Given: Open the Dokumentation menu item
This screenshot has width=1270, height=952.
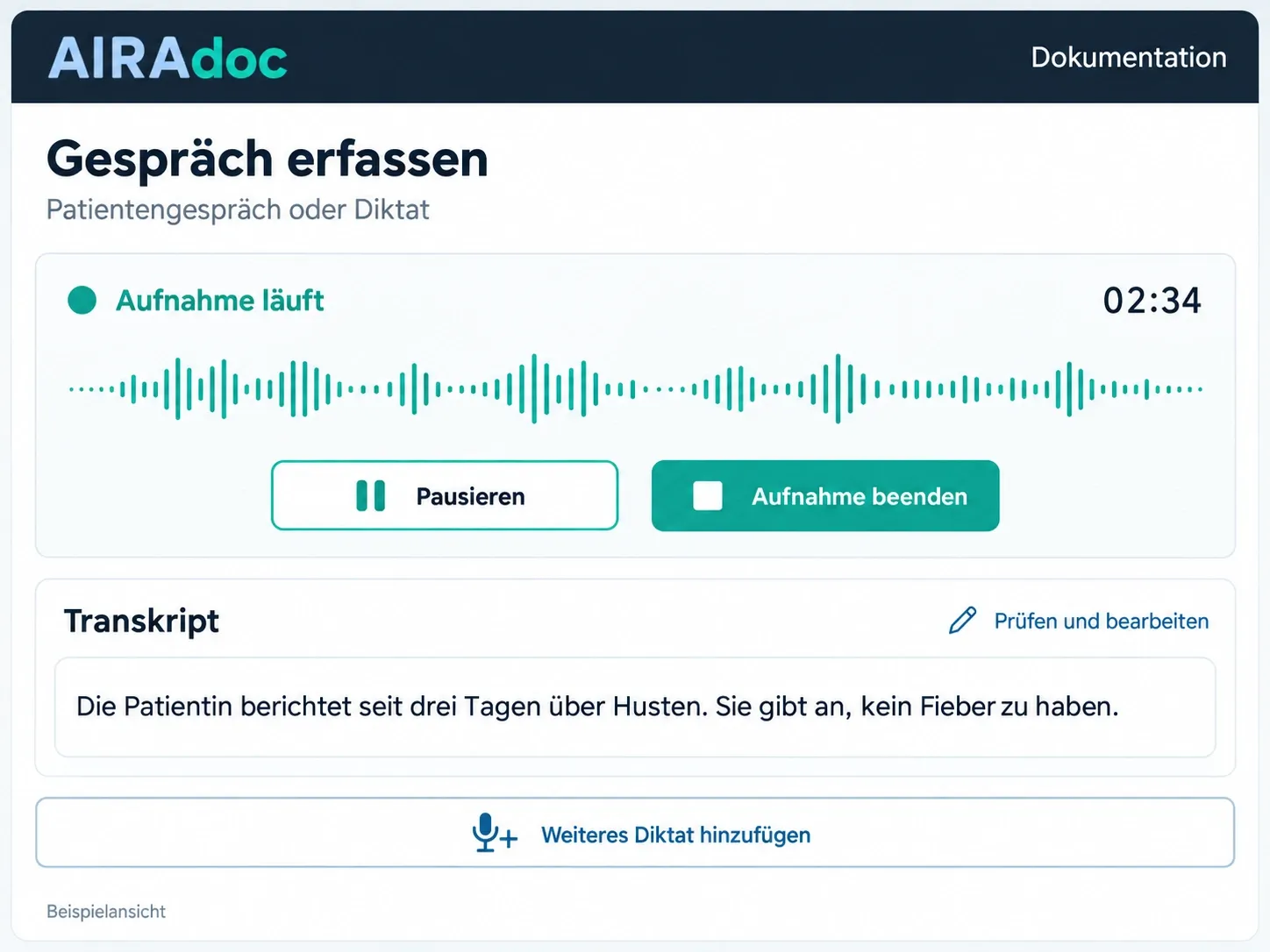Looking at the screenshot, I should 1128,58.
